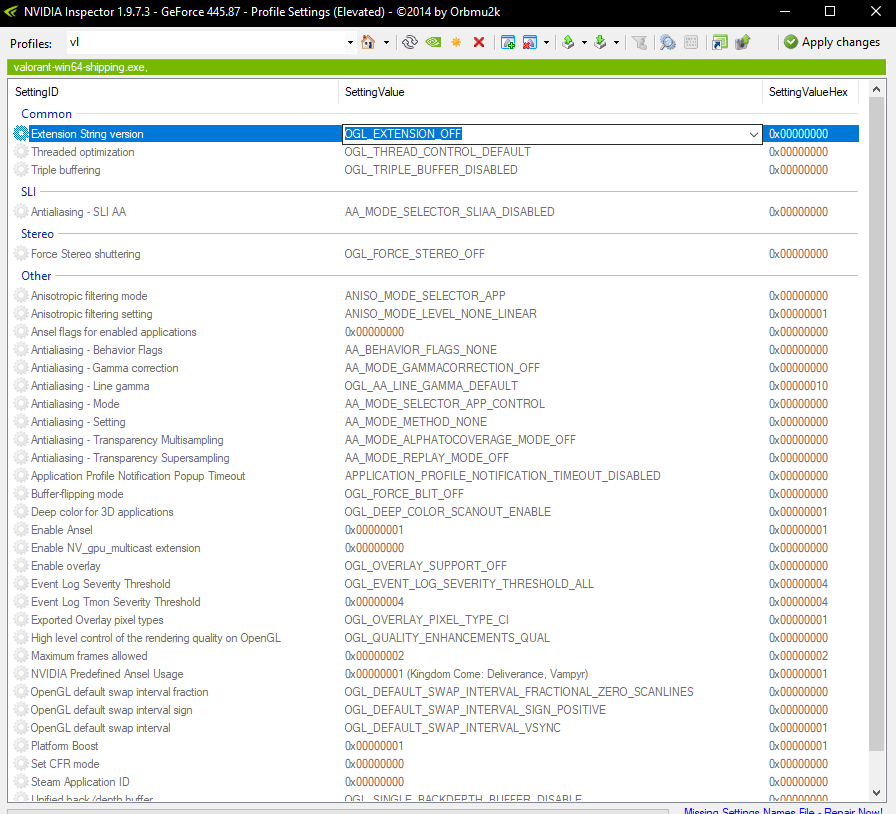Click the gear icon beside Platform Boost

tap(21, 746)
